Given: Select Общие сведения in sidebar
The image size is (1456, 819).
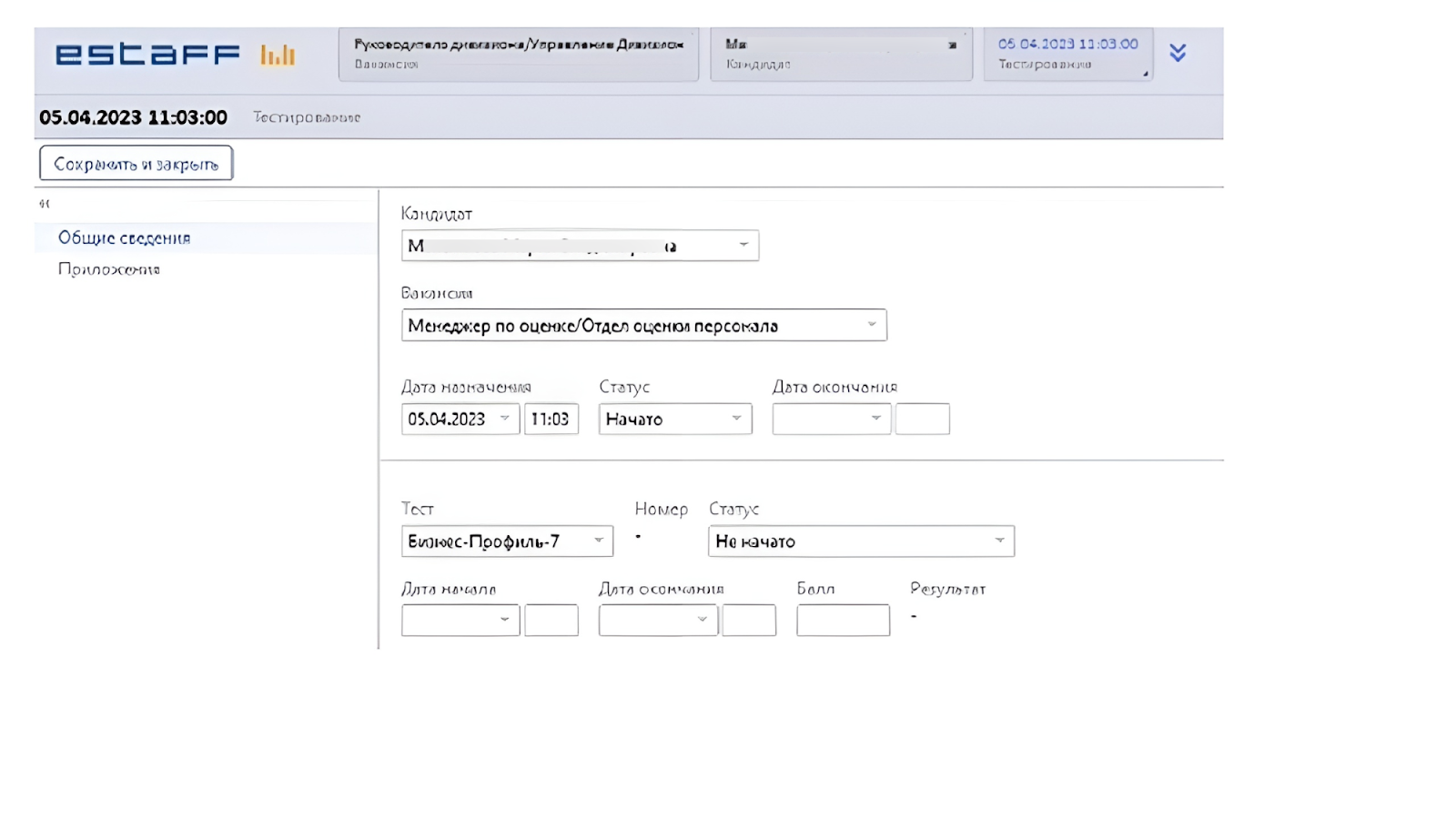Looking at the screenshot, I should click(124, 238).
